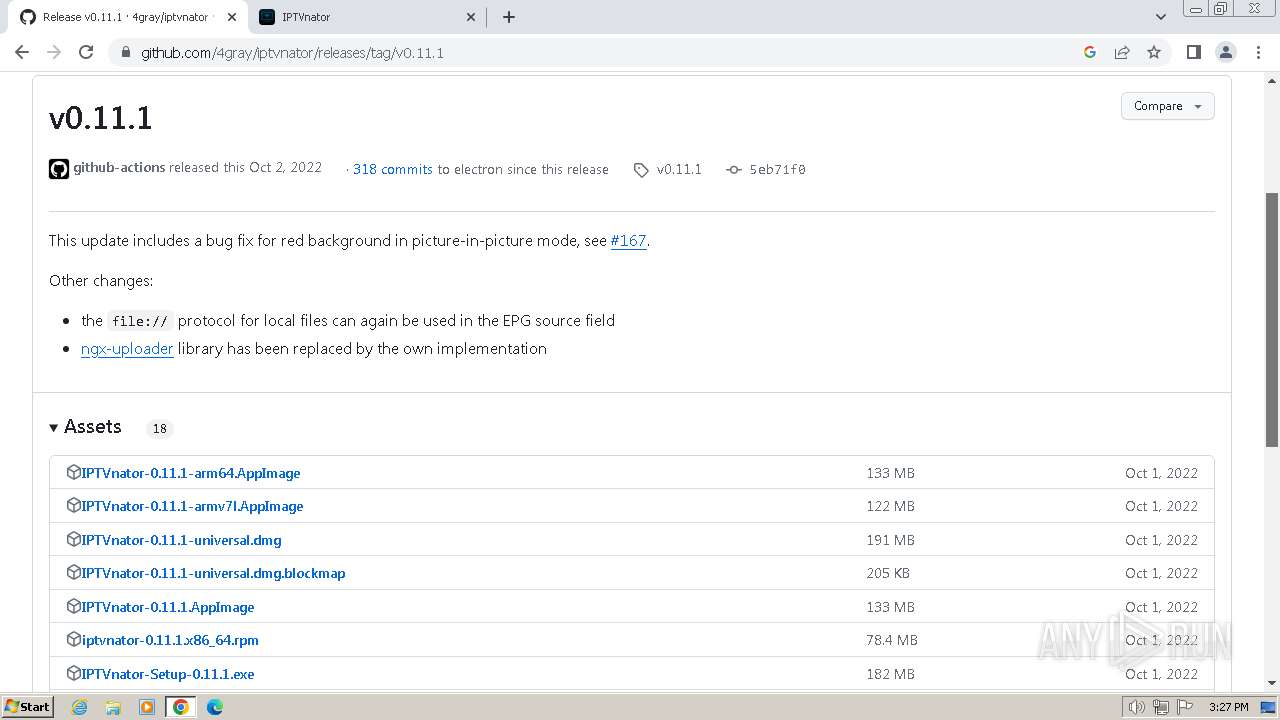Download IPTVnator-0.11.1-universal.dmg

(181, 540)
